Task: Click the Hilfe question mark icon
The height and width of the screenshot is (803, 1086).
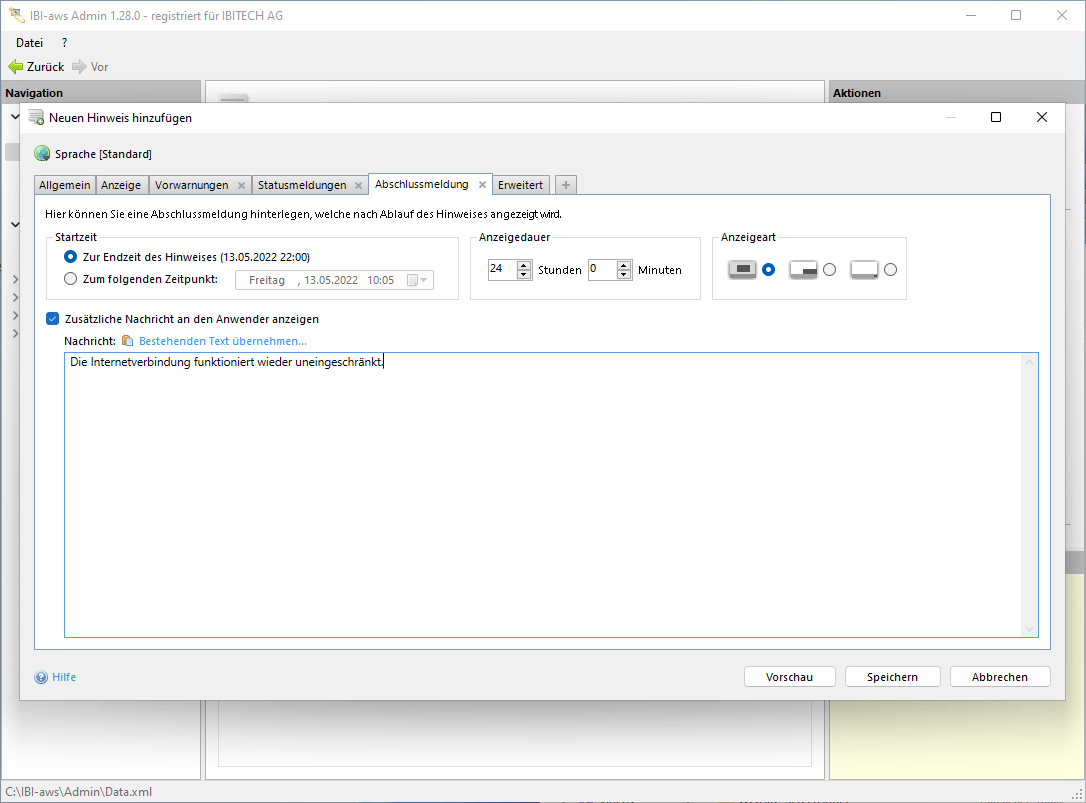Action: [x=41, y=677]
